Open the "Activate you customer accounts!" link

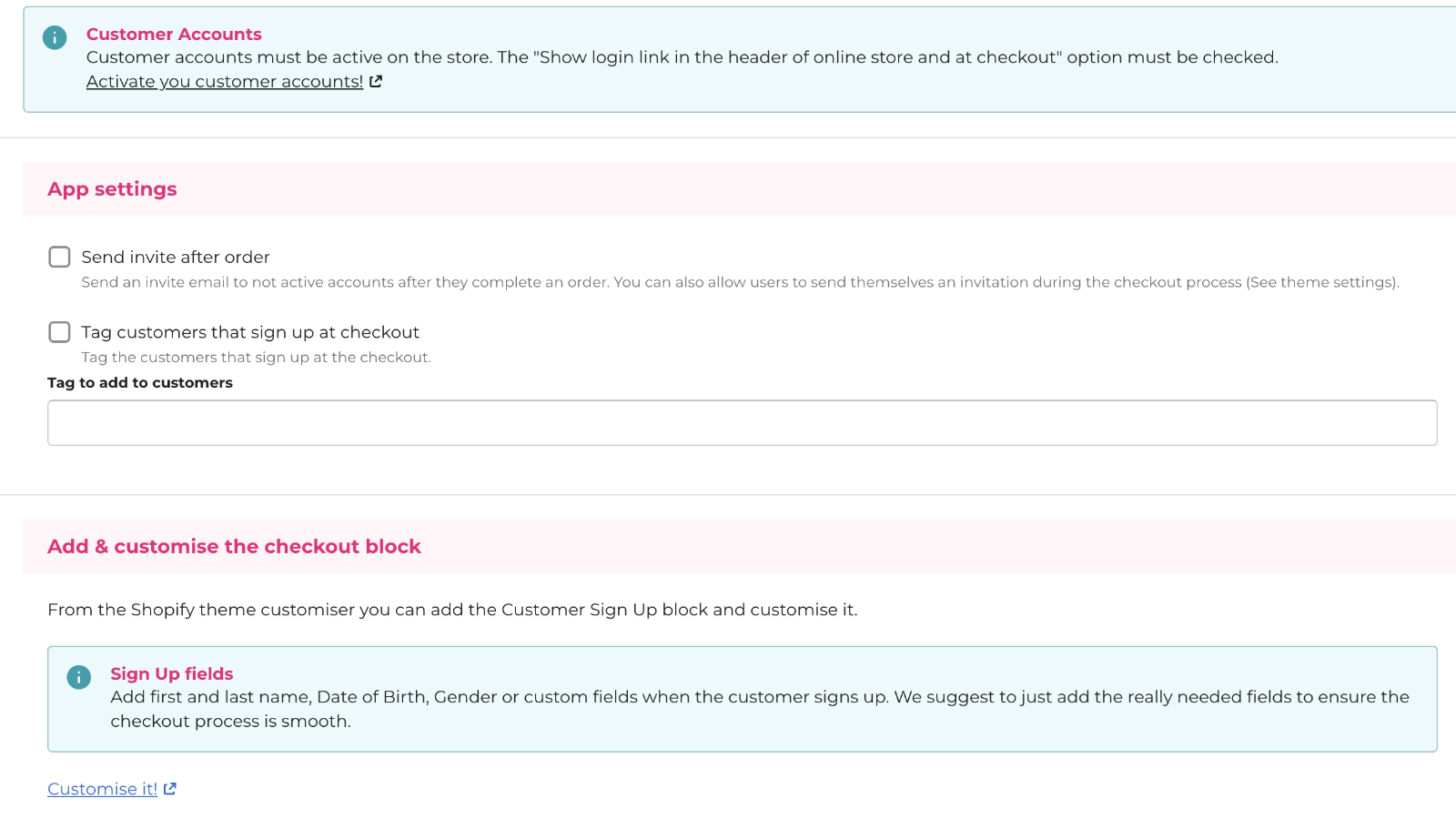(x=225, y=82)
